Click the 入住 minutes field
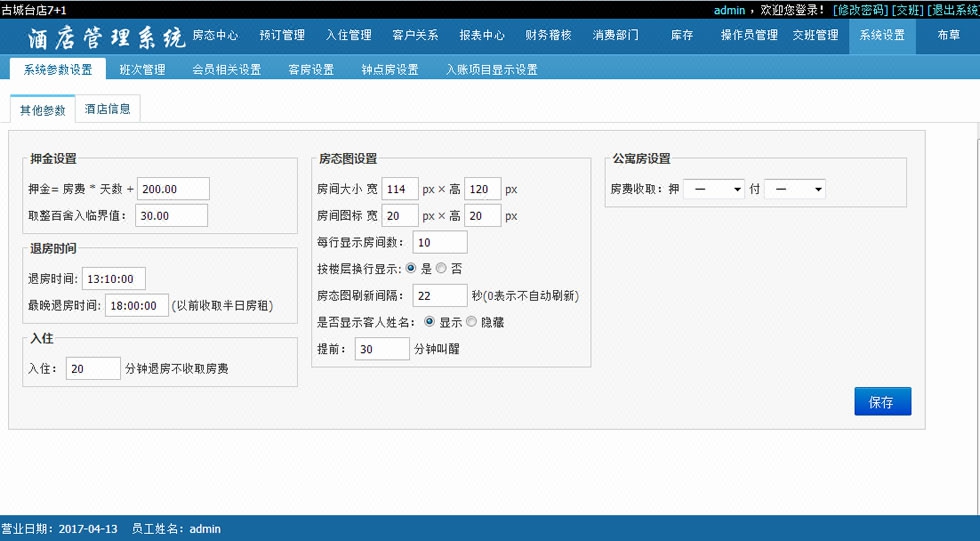This screenshot has width=980, height=541. (93, 369)
